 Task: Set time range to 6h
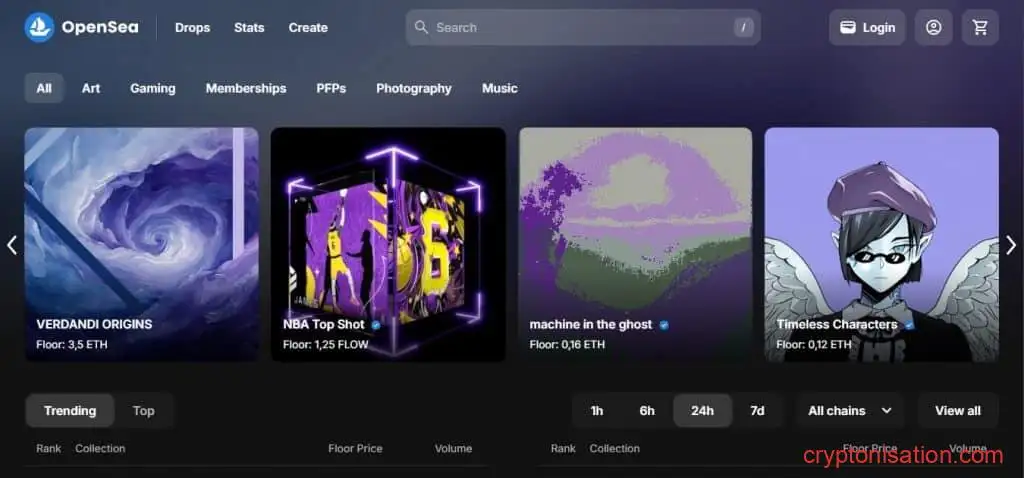[647, 411]
